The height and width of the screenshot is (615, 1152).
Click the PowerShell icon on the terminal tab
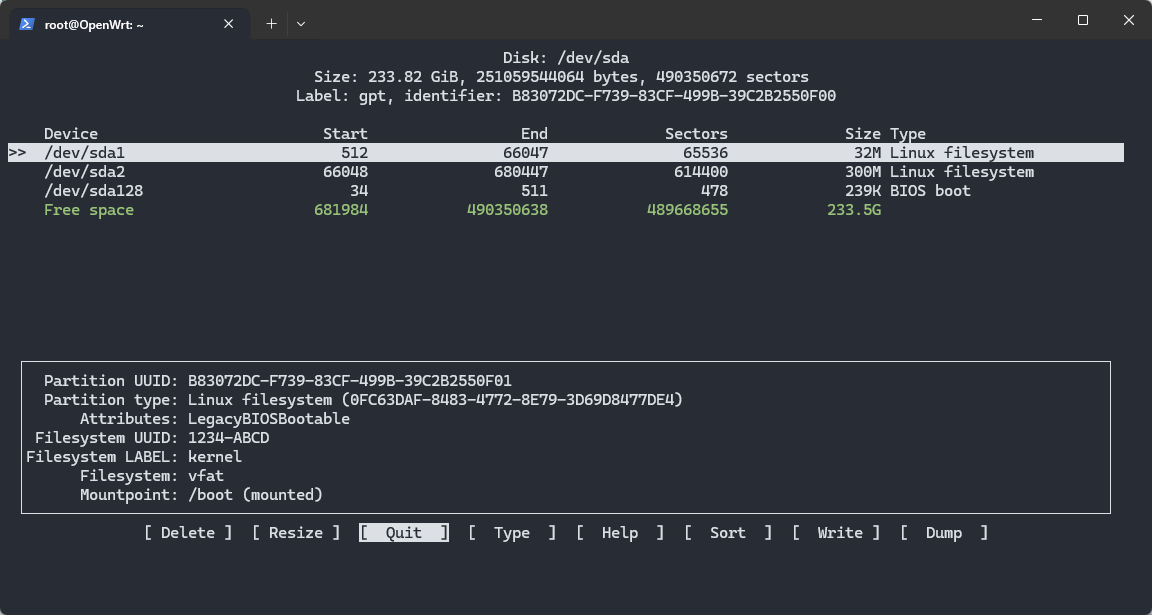point(24,23)
